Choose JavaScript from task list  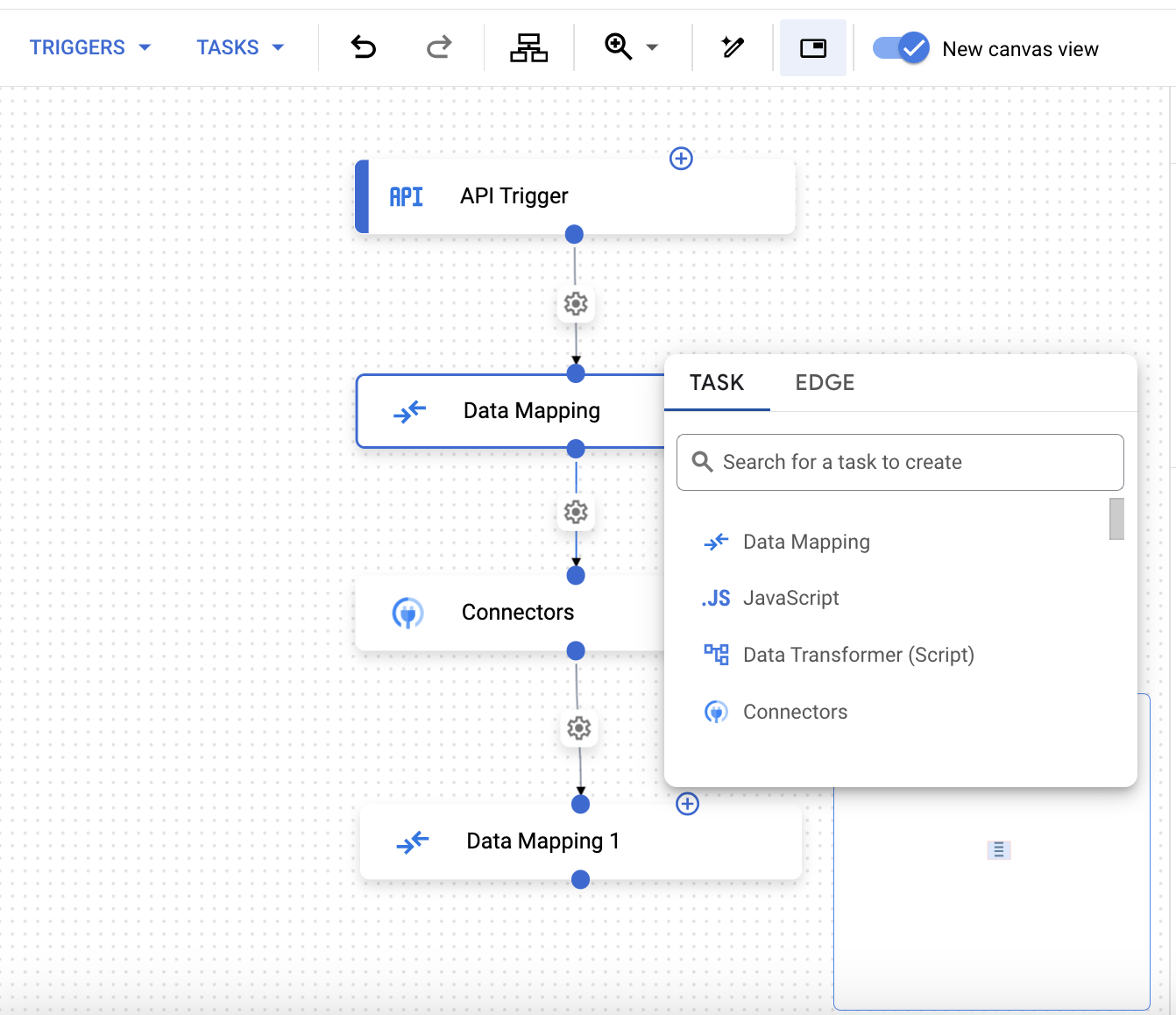(887, 598)
